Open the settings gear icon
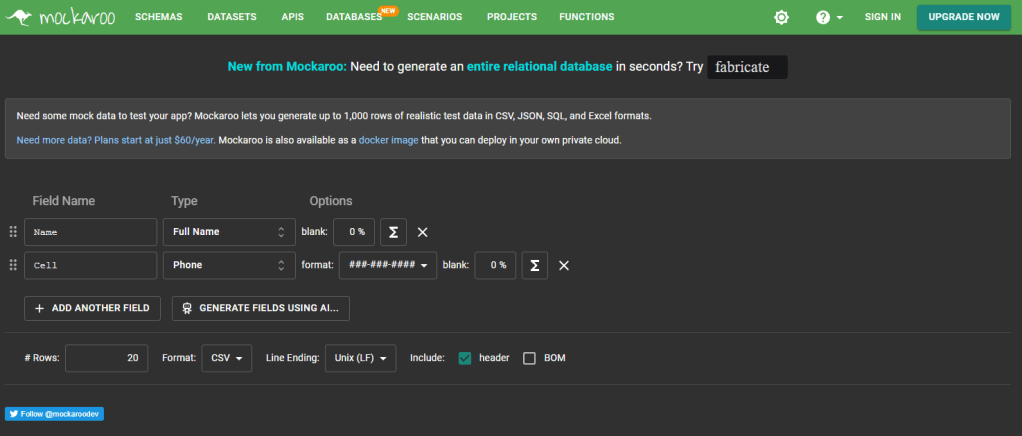Viewport: 1022px width, 436px height. tap(781, 17)
